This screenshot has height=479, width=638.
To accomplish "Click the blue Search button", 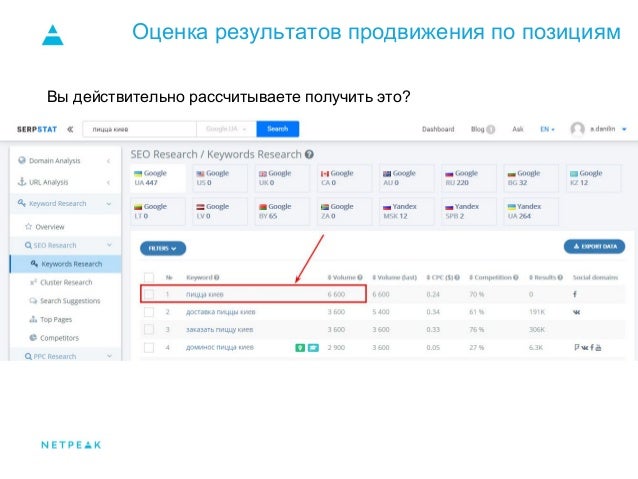I will pyautogui.click(x=277, y=129).
